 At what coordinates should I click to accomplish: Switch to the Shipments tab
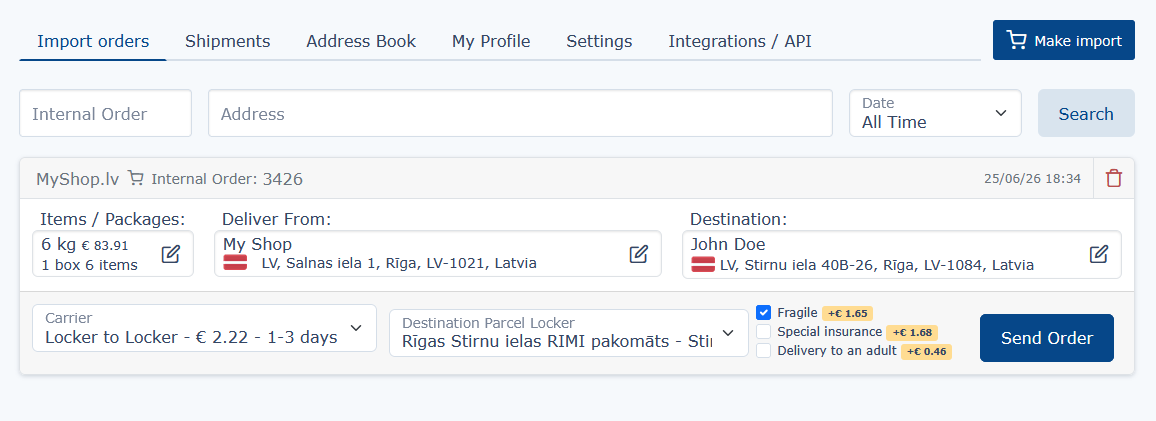[x=228, y=41]
